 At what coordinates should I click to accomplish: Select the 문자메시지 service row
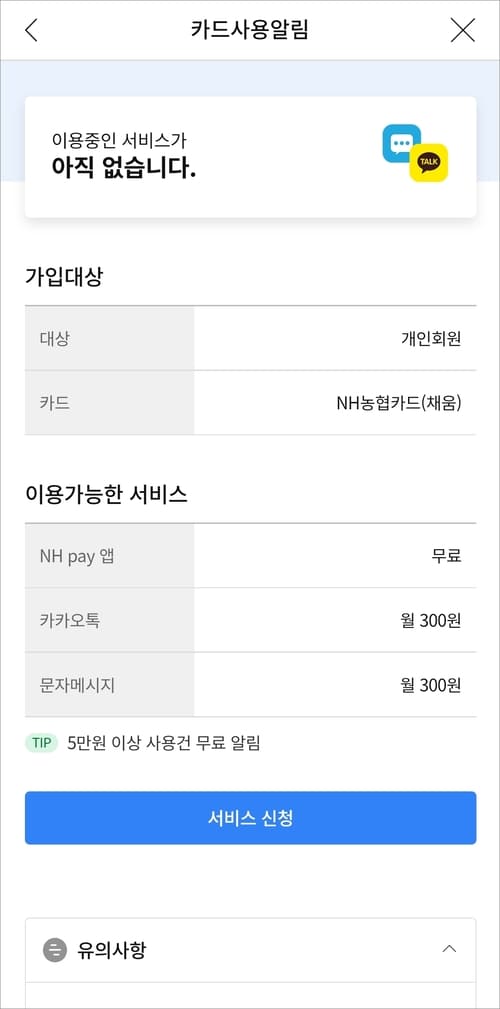click(x=250, y=685)
